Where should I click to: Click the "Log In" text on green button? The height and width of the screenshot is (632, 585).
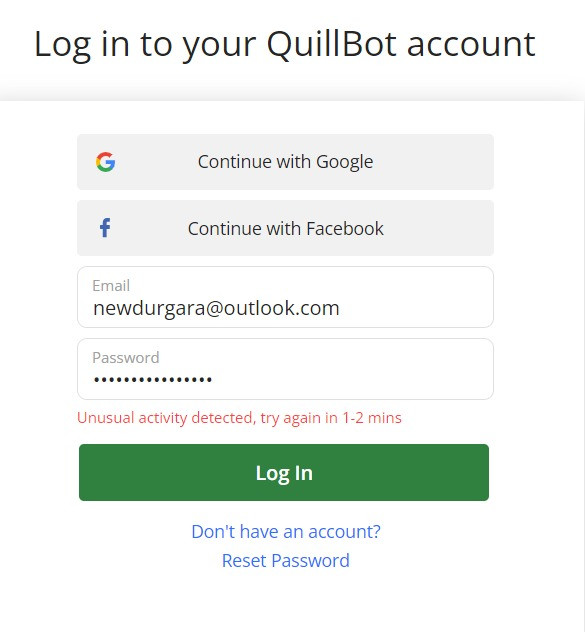click(284, 473)
